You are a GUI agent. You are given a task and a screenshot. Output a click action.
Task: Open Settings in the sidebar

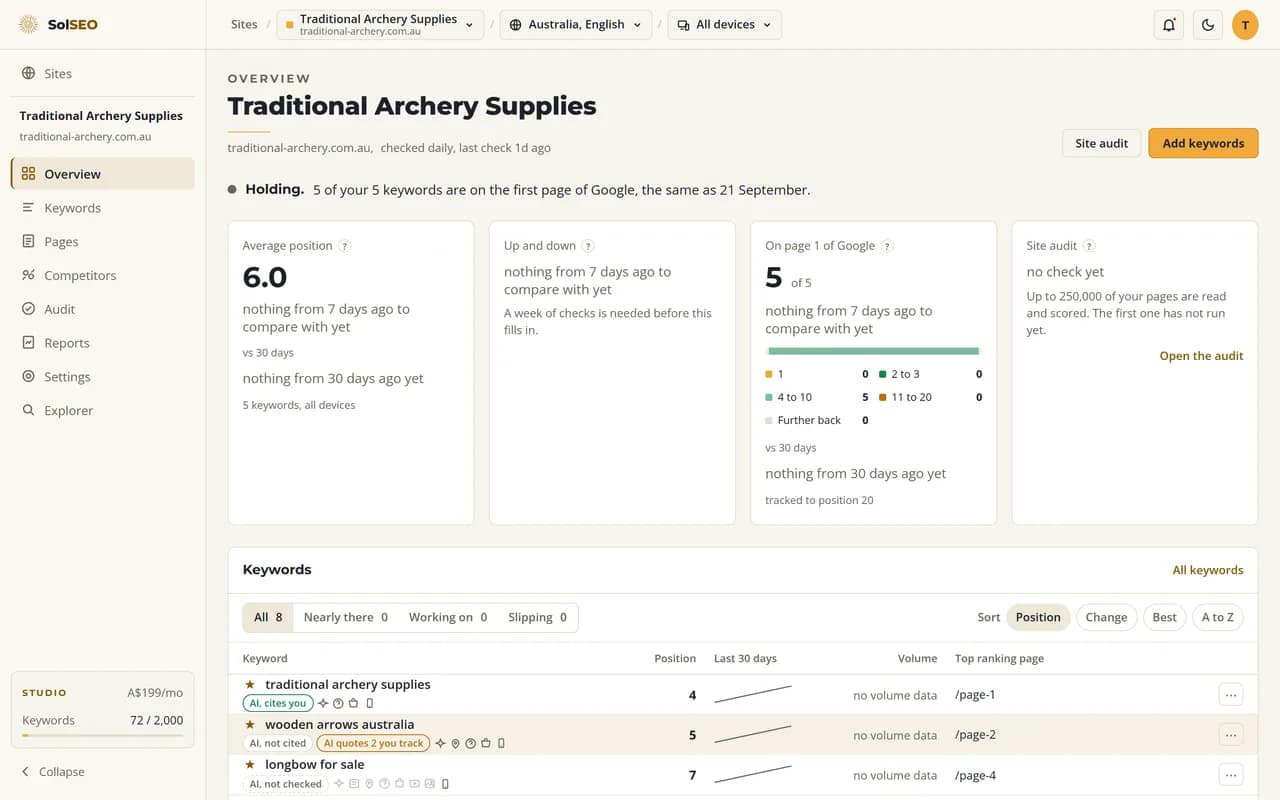[x=102, y=377]
